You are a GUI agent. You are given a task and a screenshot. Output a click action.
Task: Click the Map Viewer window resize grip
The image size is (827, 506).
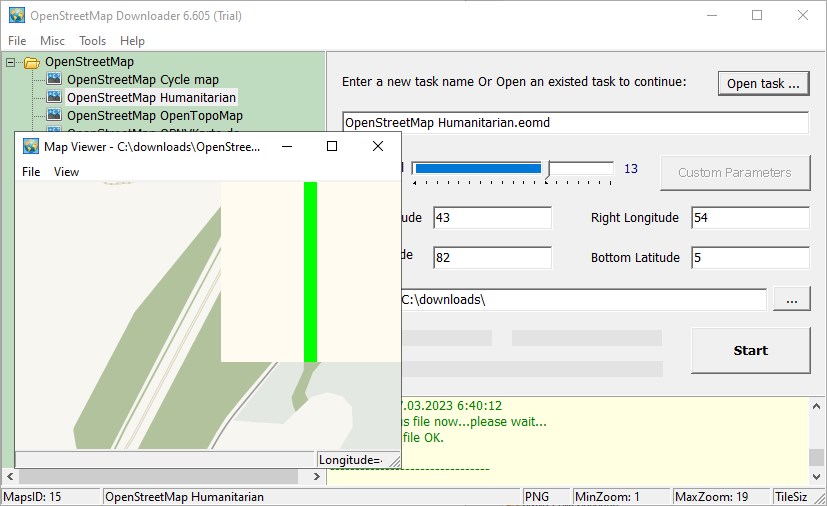click(395, 461)
